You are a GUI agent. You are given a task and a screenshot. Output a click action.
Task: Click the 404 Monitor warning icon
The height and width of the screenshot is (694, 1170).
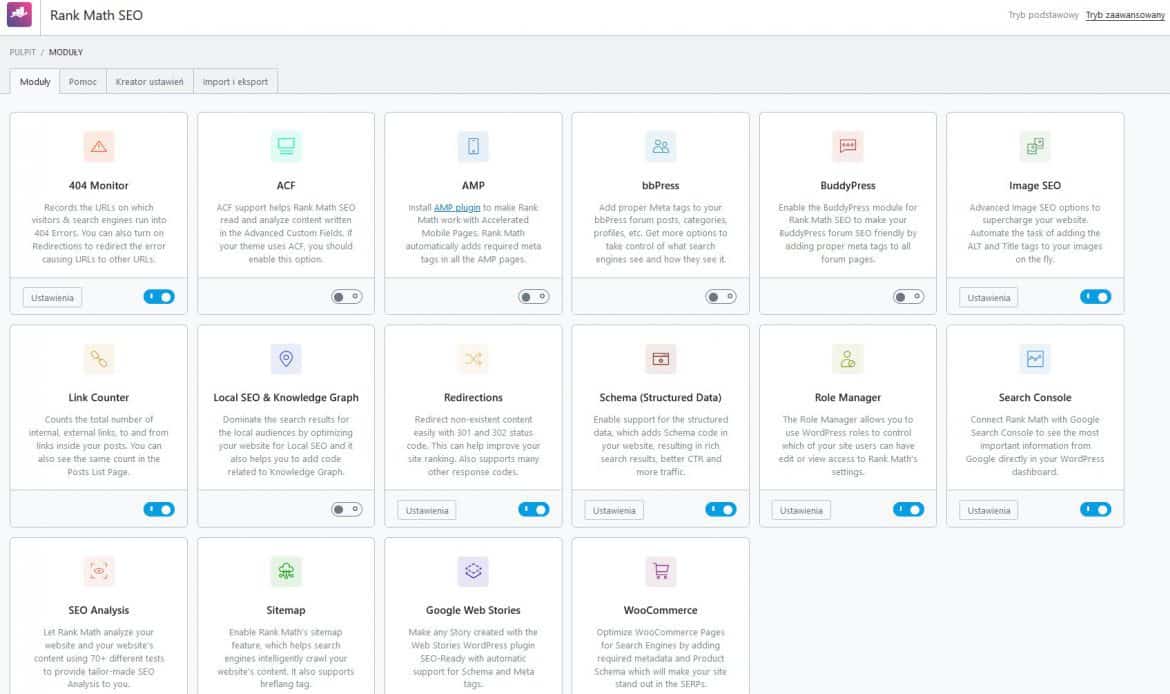click(98, 146)
